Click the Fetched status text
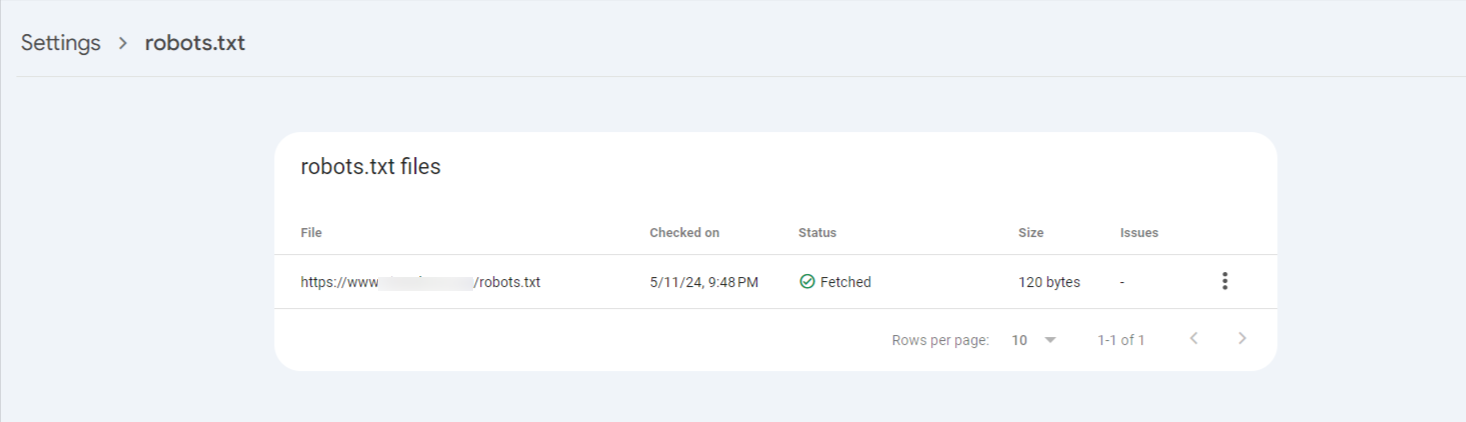The width and height of the screenshot is (1466, 422). (x=845, y=282)
